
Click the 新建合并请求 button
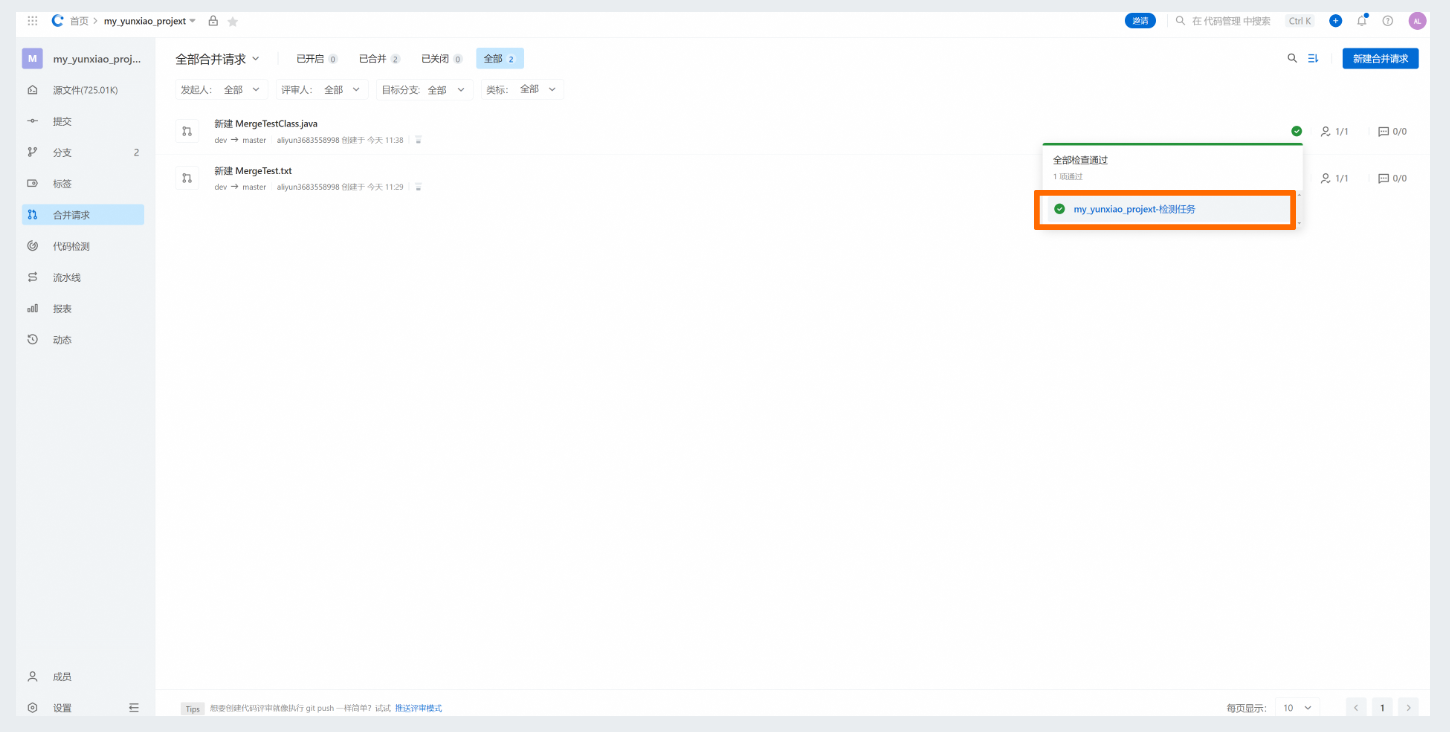coord(1380,58)
